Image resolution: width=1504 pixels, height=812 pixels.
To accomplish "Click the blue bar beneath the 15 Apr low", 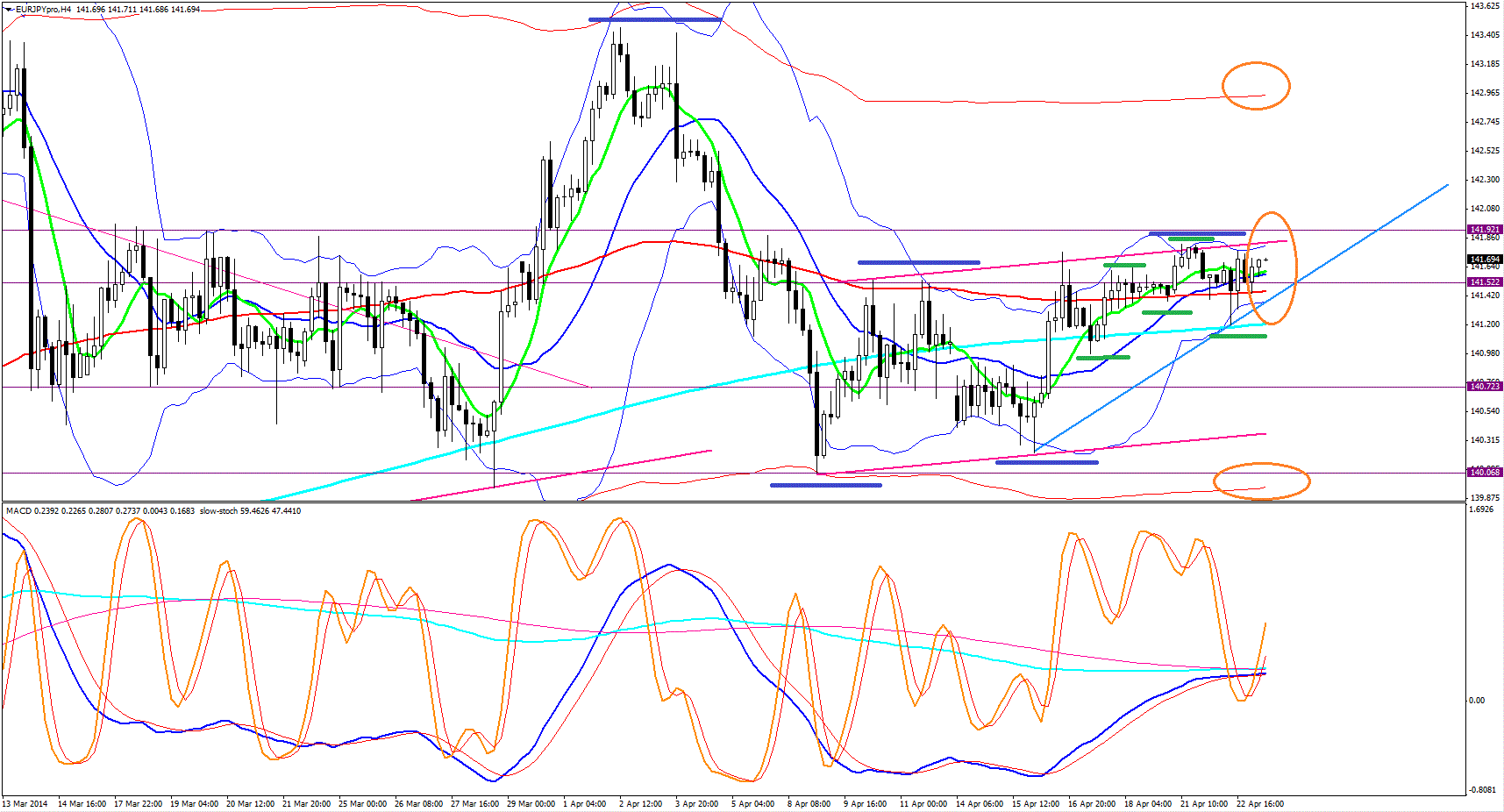I will tap(1046, 462).
